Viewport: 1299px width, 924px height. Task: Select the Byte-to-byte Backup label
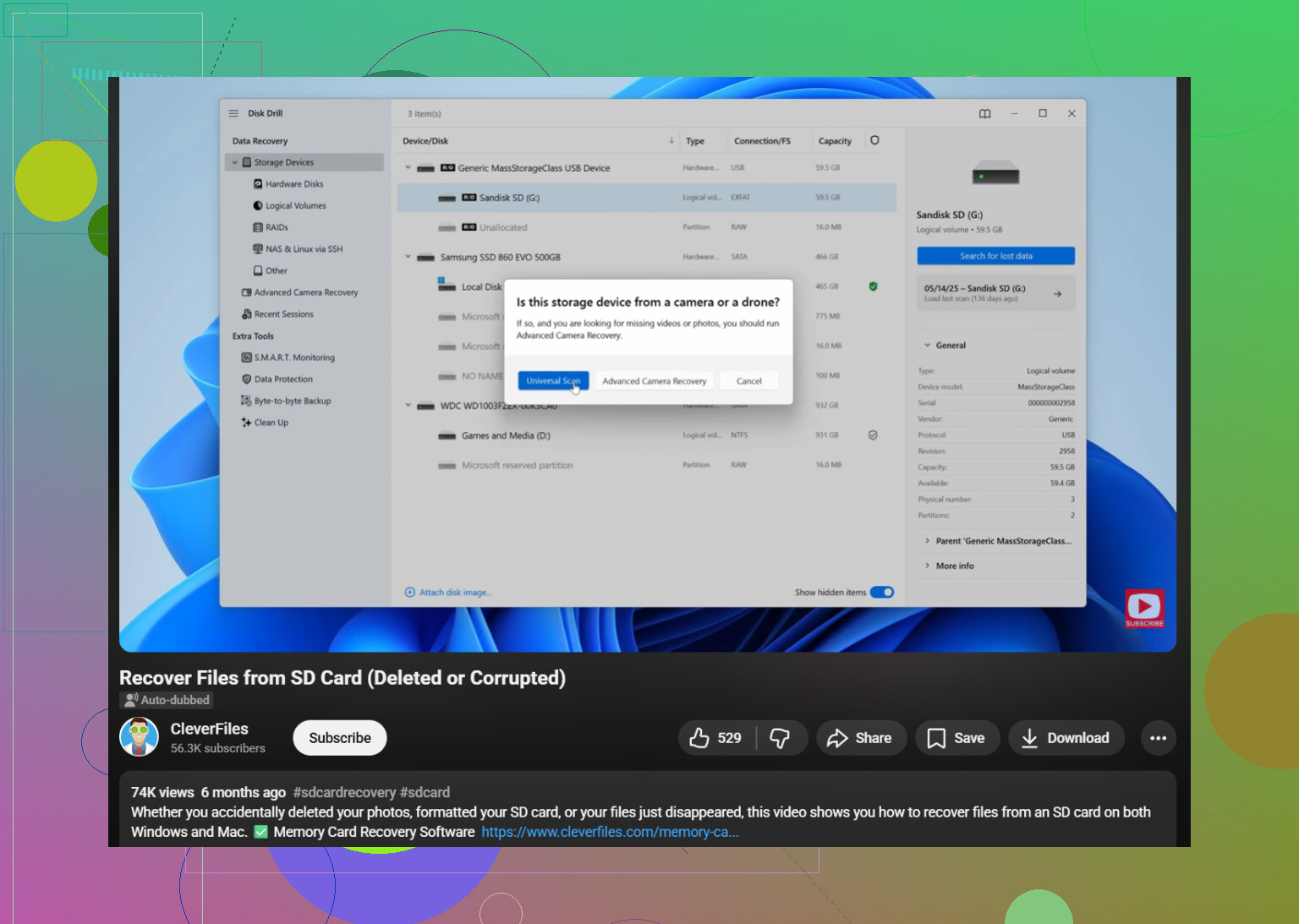(x=293, y=402)
